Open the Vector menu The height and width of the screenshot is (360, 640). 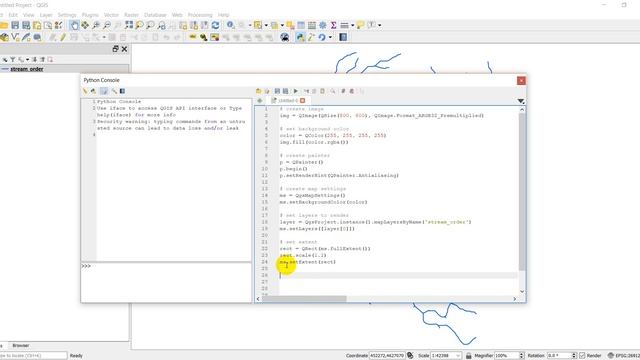tap(111, 15)
